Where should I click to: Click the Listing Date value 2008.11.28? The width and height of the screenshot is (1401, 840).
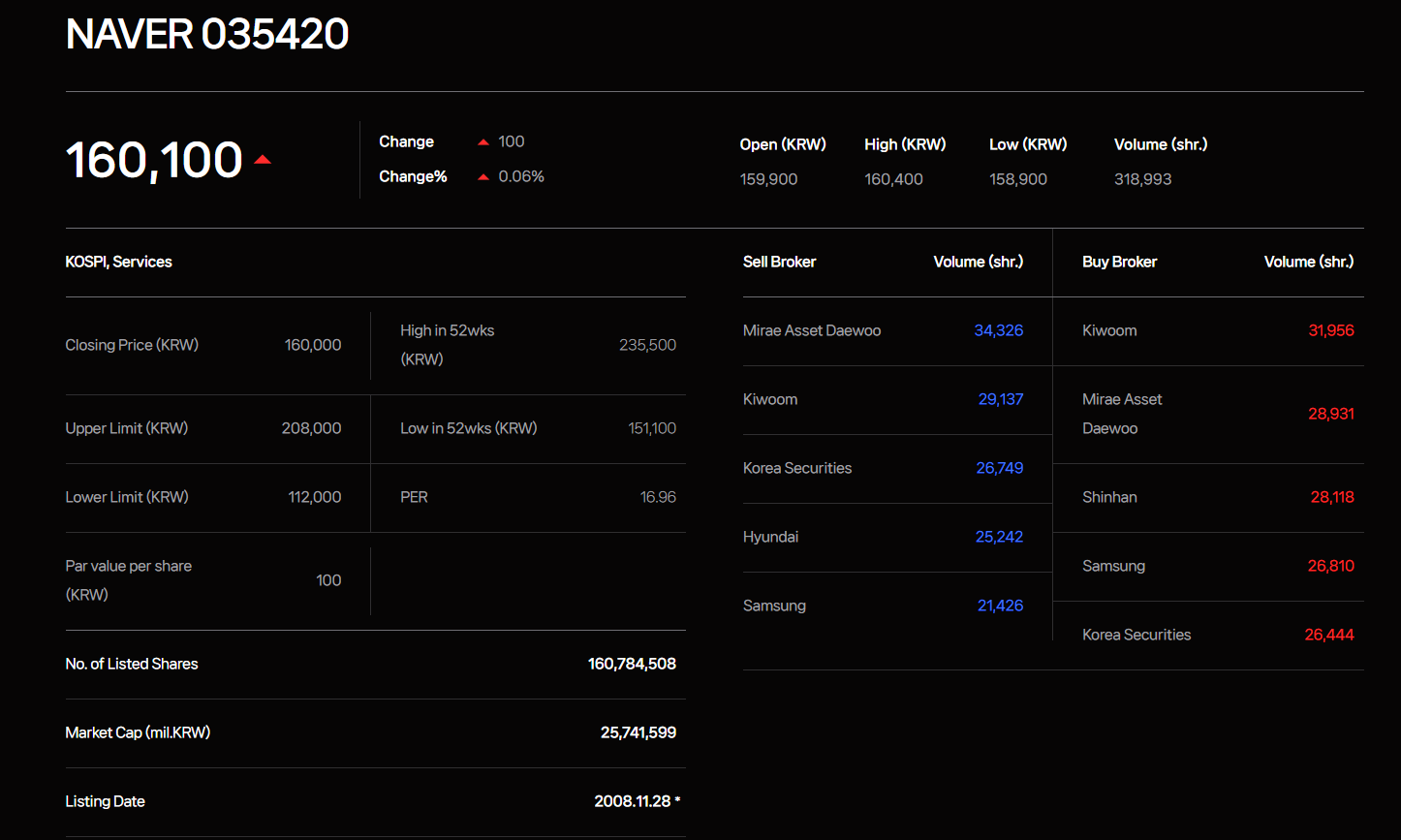632,801
